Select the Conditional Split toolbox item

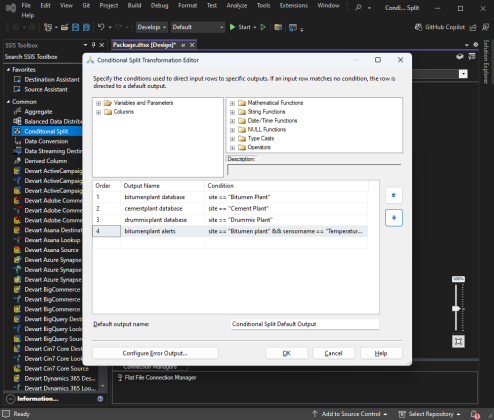click(46, 131)
